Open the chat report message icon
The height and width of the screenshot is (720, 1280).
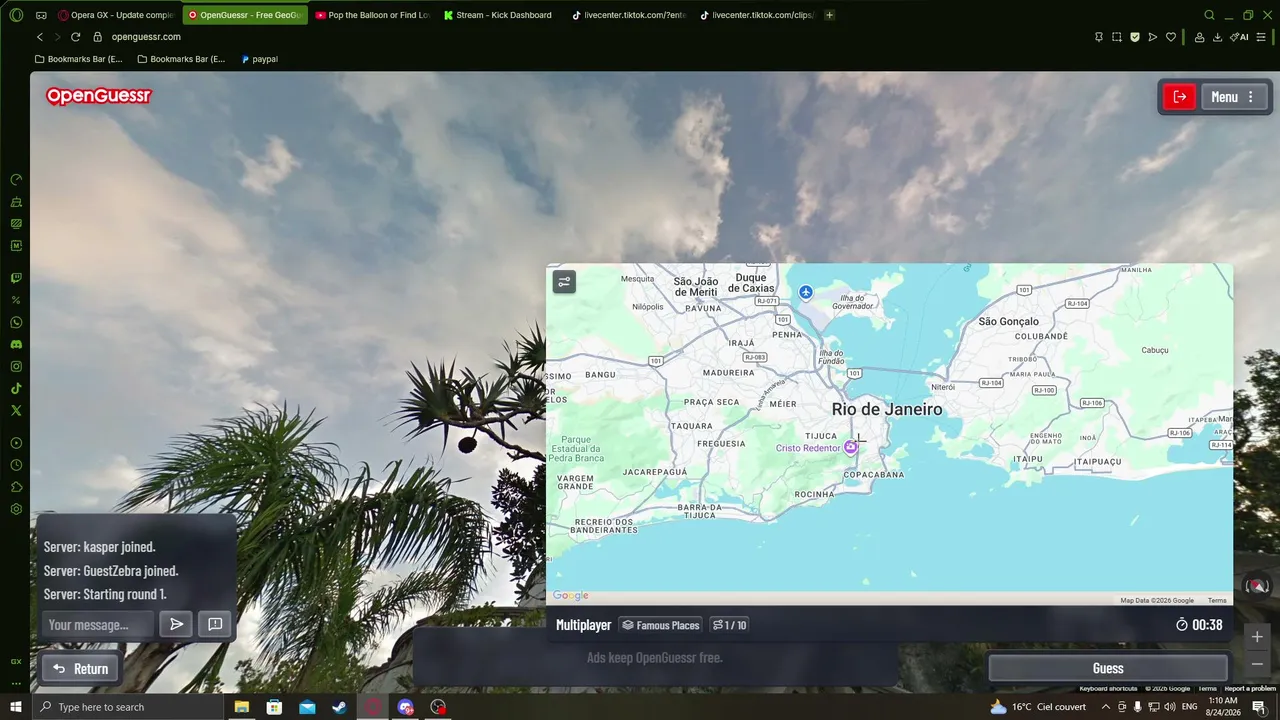click(215, 625)
